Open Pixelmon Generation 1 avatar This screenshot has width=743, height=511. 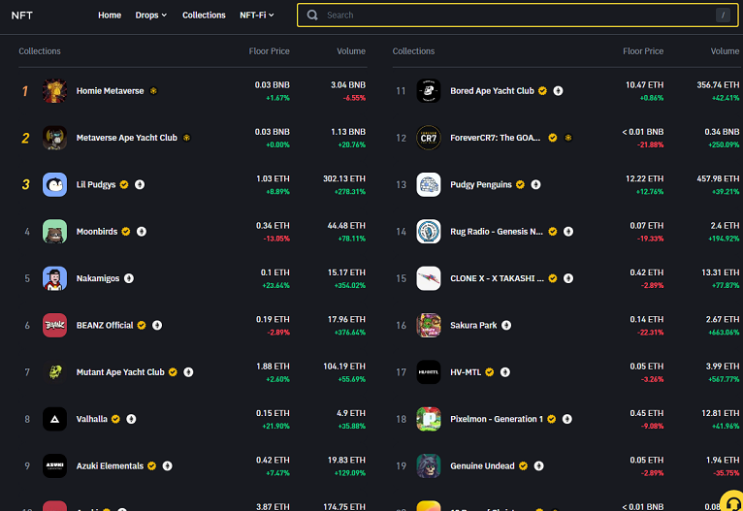pos(428,419)
